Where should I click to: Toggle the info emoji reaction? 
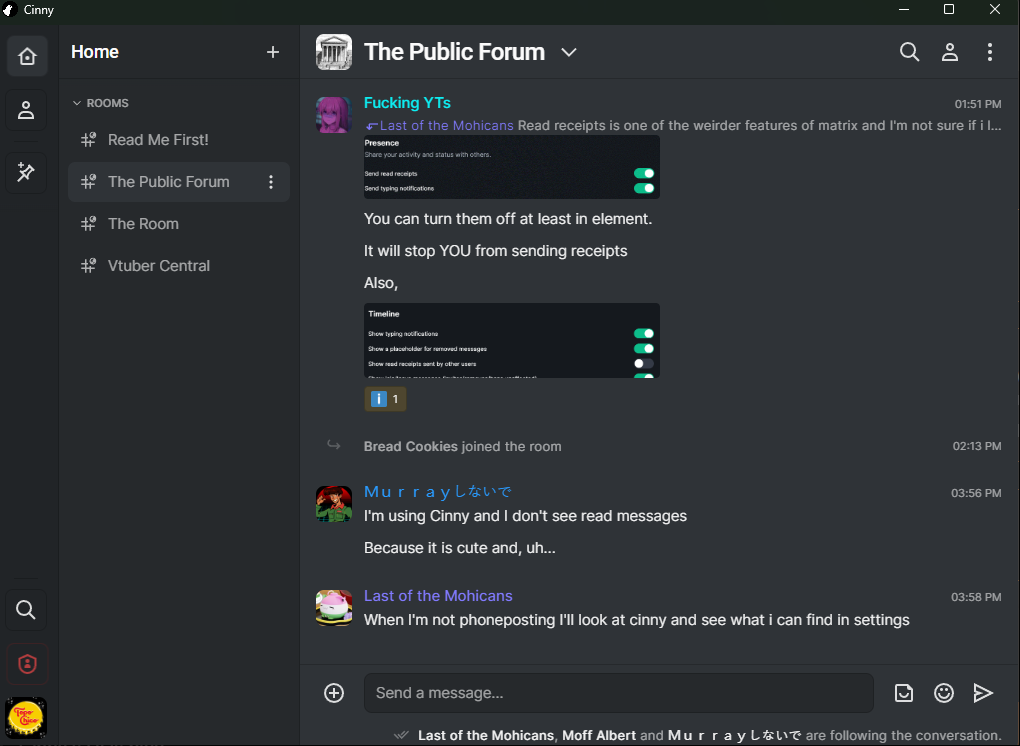[x=386, y=399]
